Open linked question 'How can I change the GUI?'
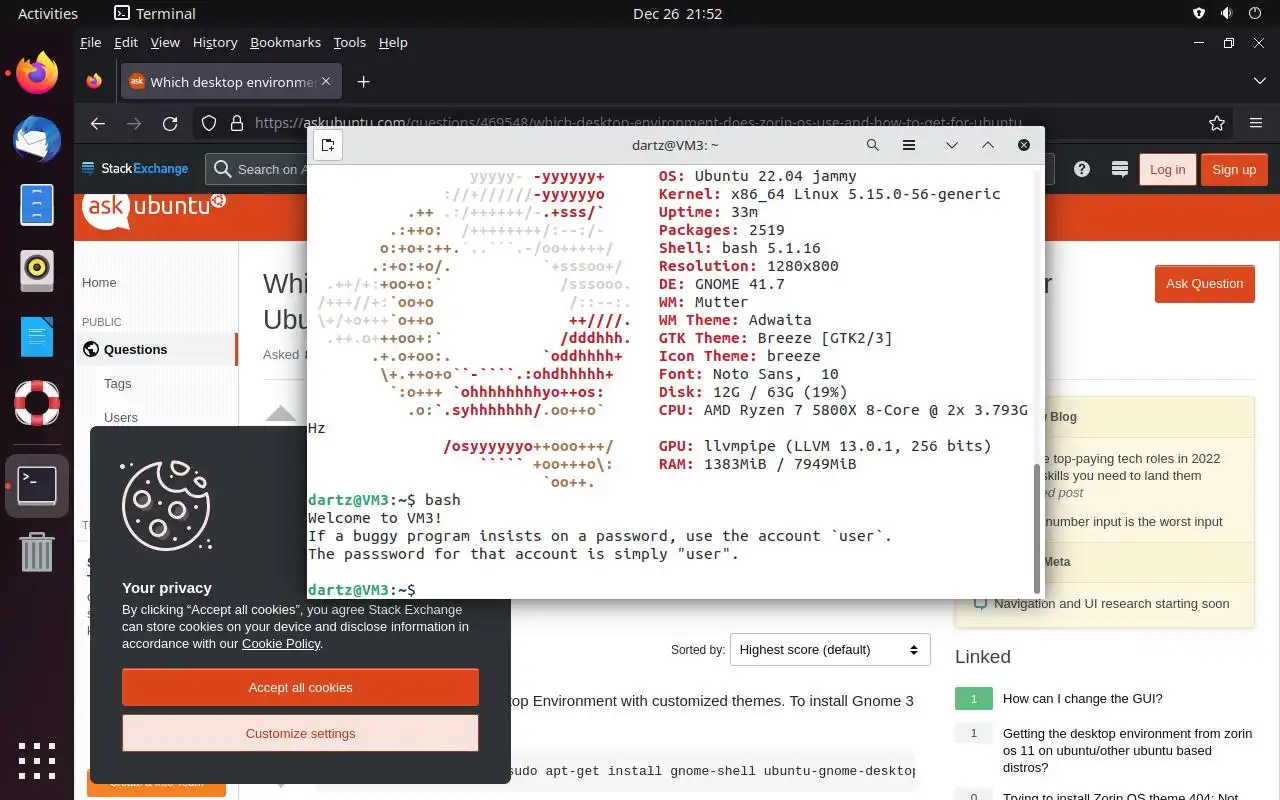 [x=1082, y=699]
